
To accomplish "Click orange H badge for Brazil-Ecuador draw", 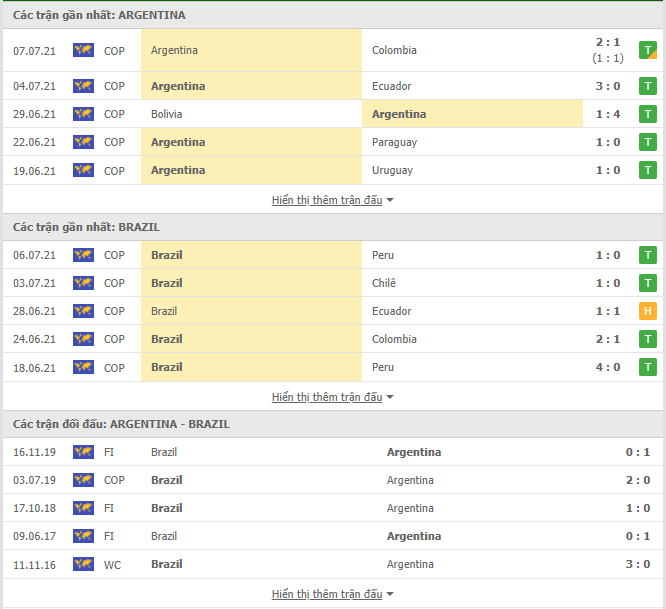I will pos(648,311).
